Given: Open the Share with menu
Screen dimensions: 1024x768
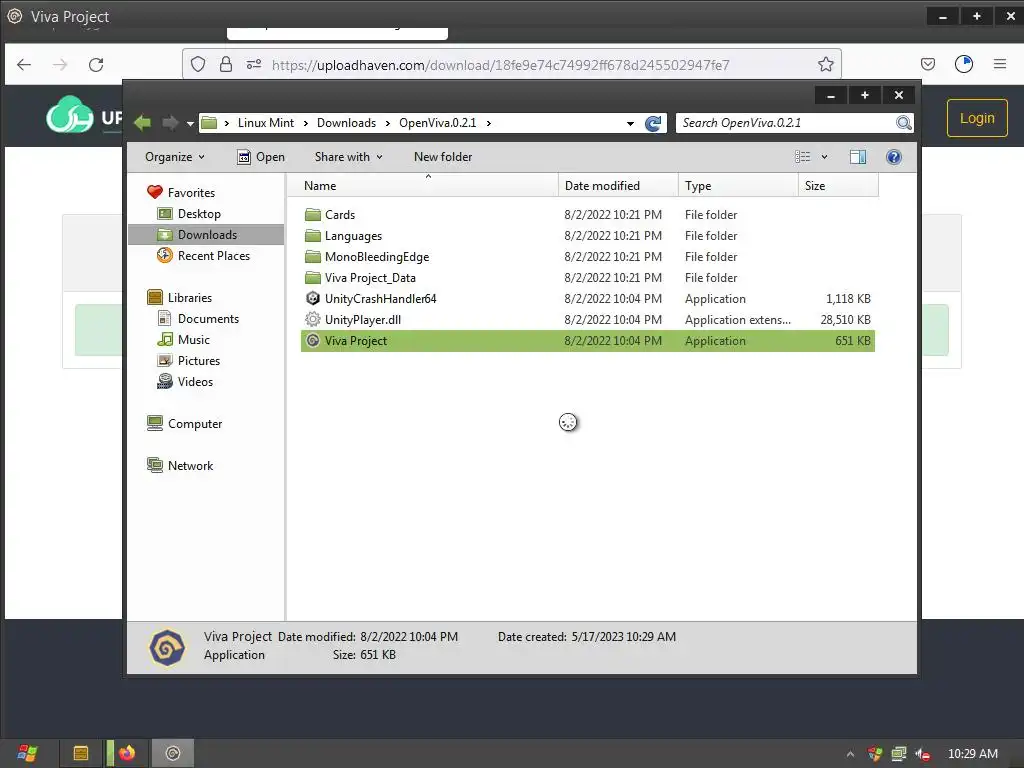Looking at the screenshot, I should (x=349, y=157).
